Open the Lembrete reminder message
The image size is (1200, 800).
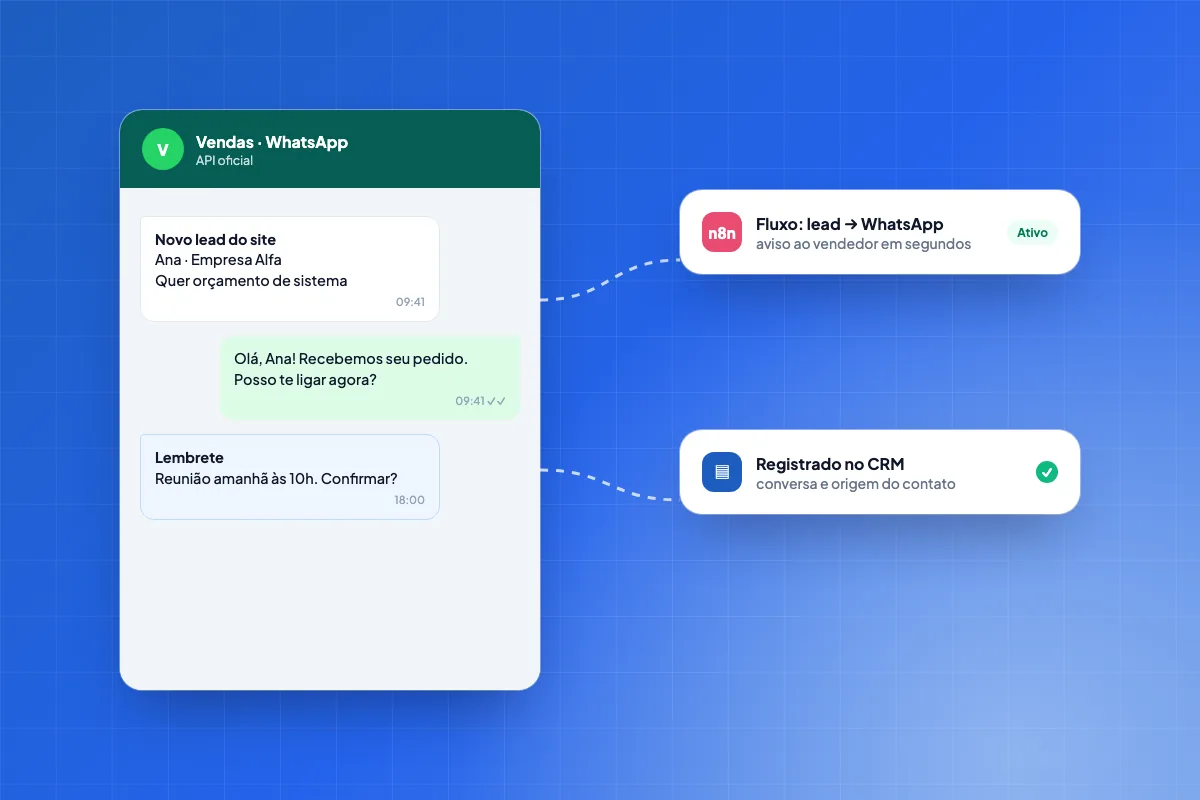point(290,477)
